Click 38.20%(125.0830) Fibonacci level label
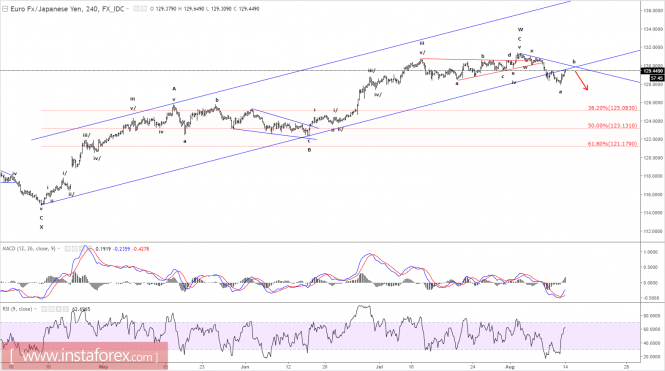 click(x=612, y=108)
